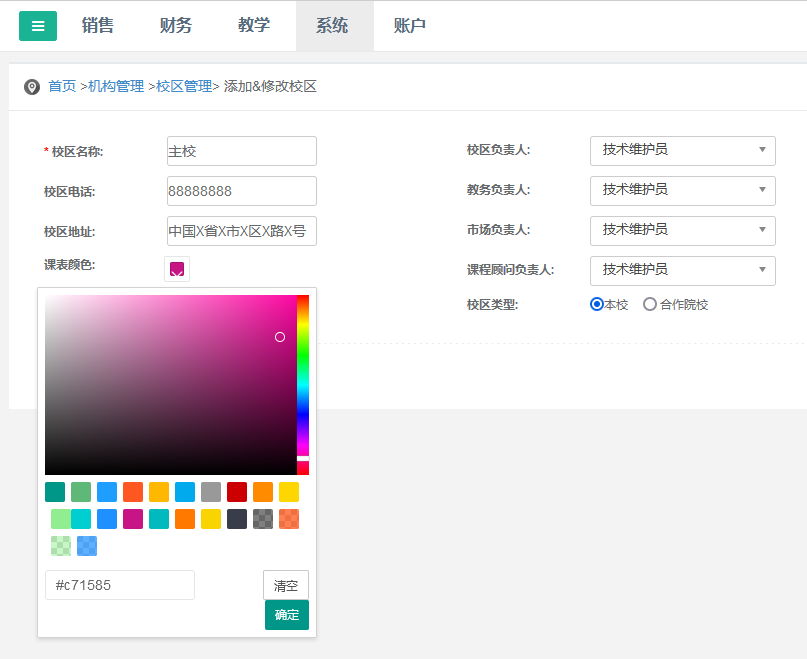Navigate to 校区管理 breadcrumb link
The image size is (807, 659).
point(184,86)
